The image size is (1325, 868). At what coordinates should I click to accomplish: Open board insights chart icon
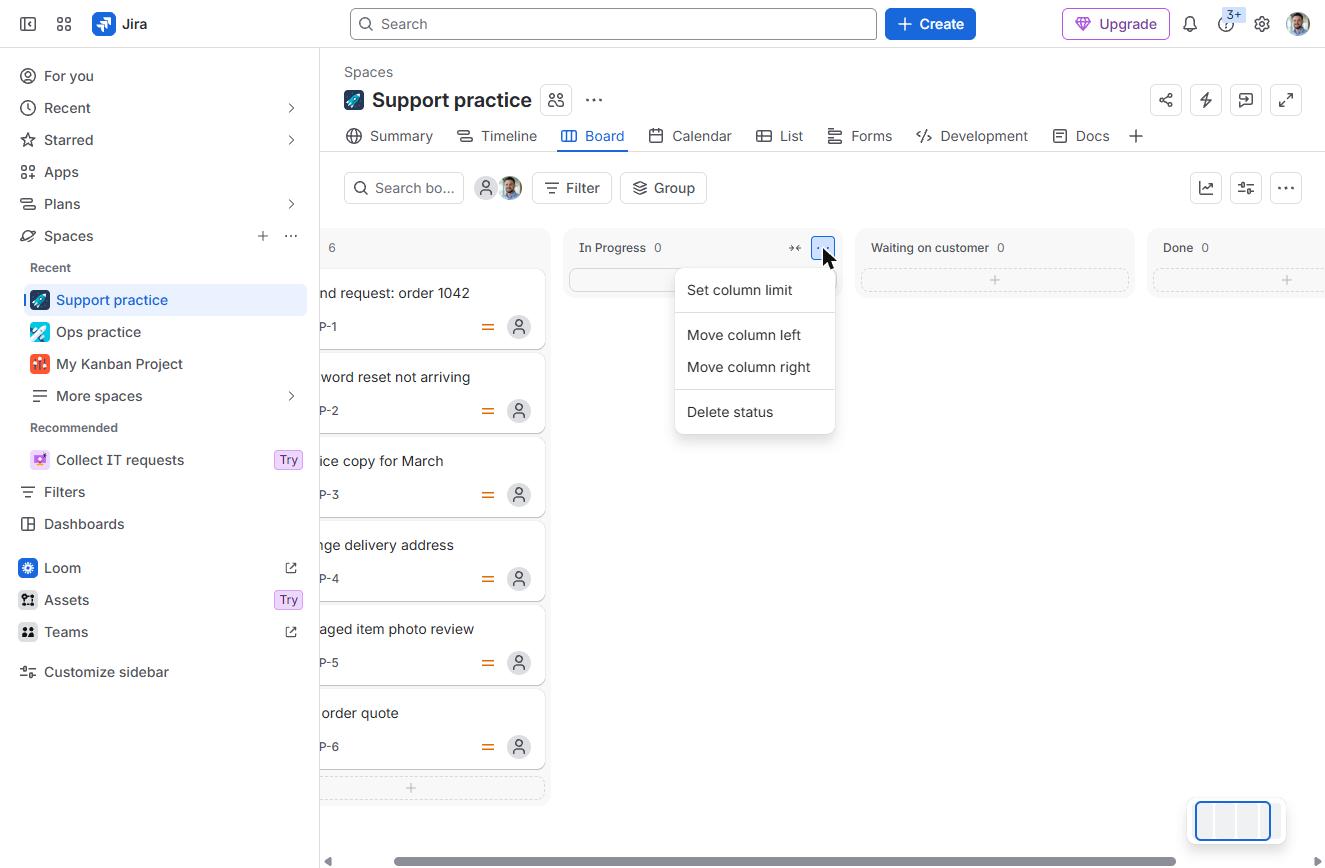click(1206, 188)
